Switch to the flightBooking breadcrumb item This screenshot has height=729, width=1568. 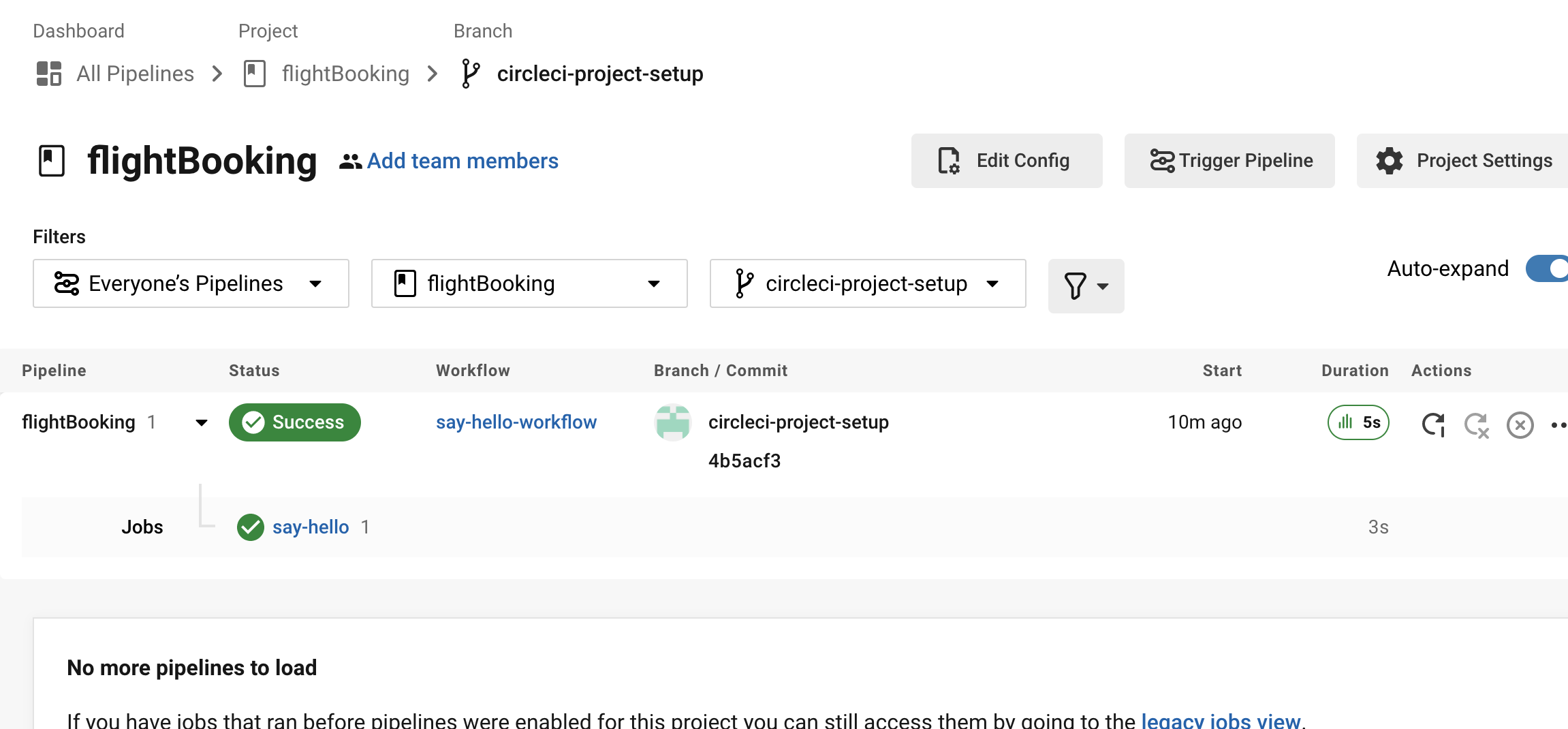(345, 74)
